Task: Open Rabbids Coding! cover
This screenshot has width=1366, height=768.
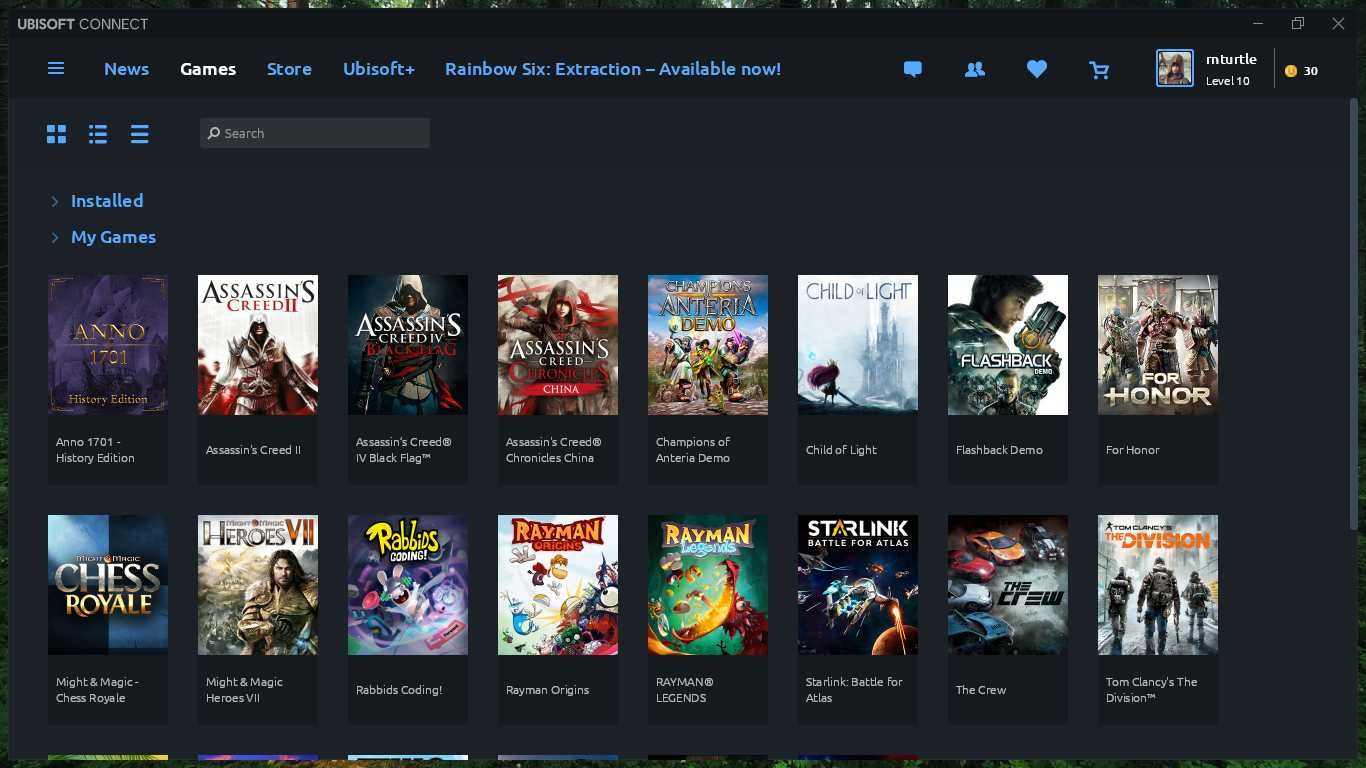Action: tap(408, 585)
